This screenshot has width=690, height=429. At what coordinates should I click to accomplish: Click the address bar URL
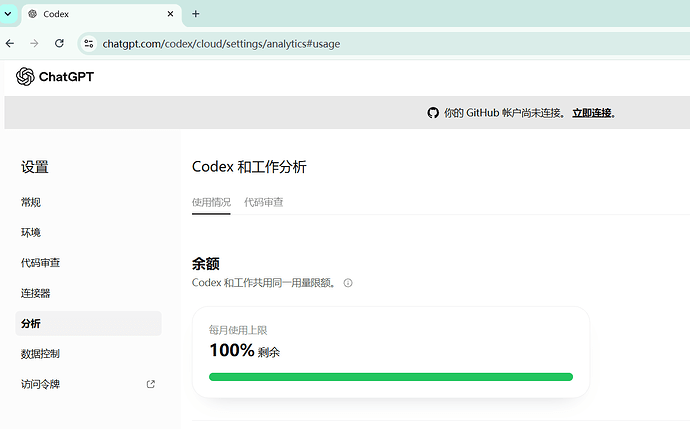tap(221, 44)
